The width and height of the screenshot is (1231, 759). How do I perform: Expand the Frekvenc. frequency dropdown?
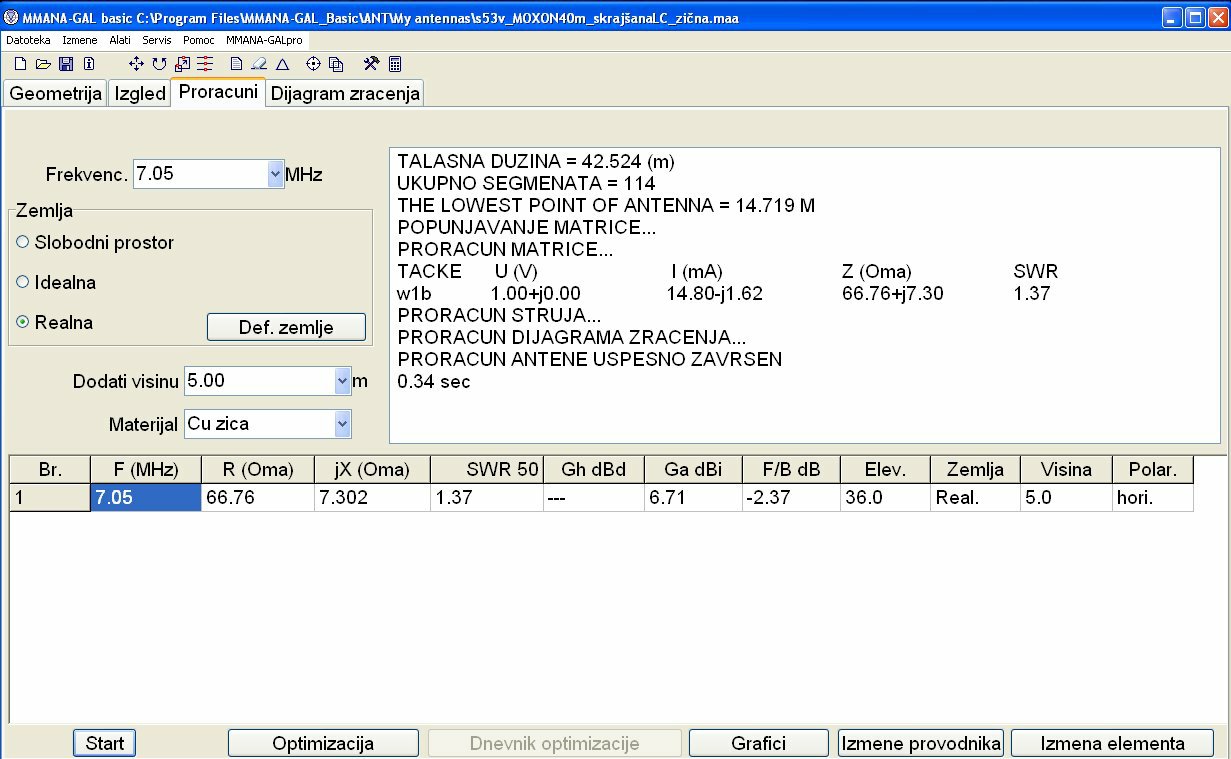(276, 174)
